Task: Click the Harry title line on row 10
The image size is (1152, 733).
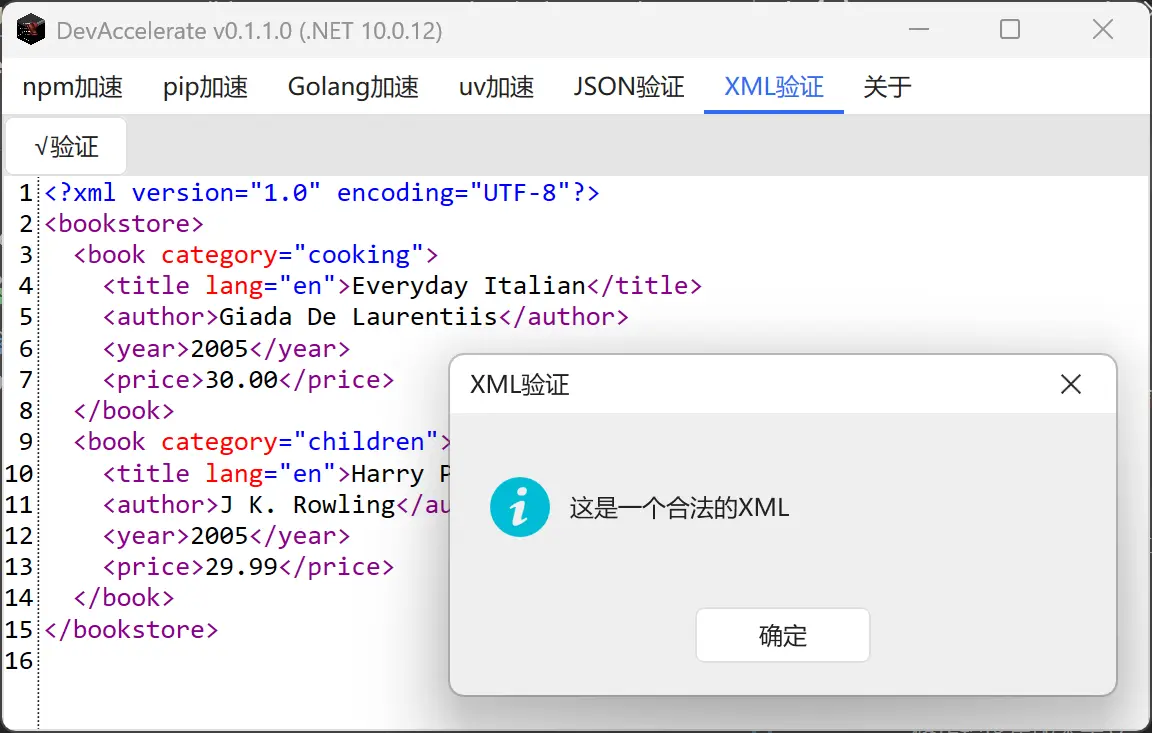Action: (276, 474)
